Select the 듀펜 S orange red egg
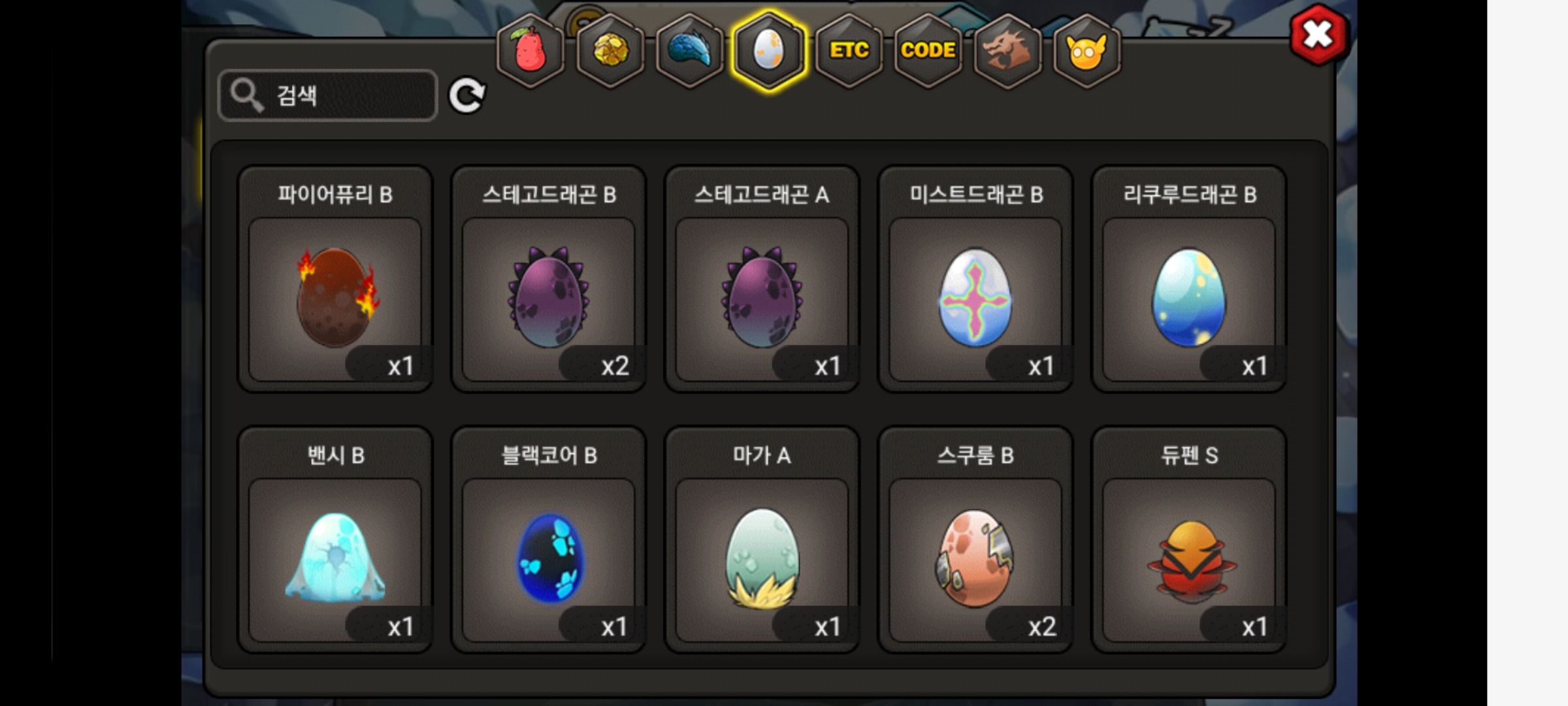 coord(1189,540)
